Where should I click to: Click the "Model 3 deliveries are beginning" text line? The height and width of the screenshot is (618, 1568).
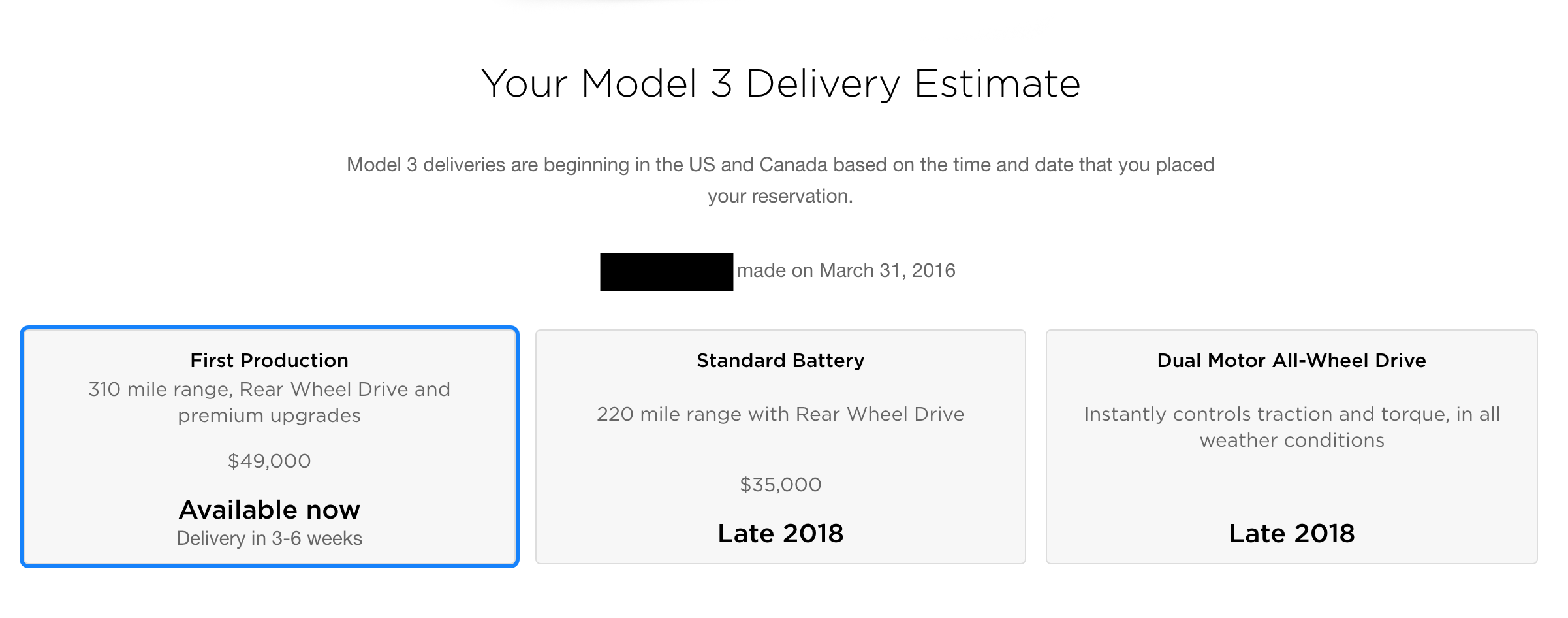click(x=780, y=165)
